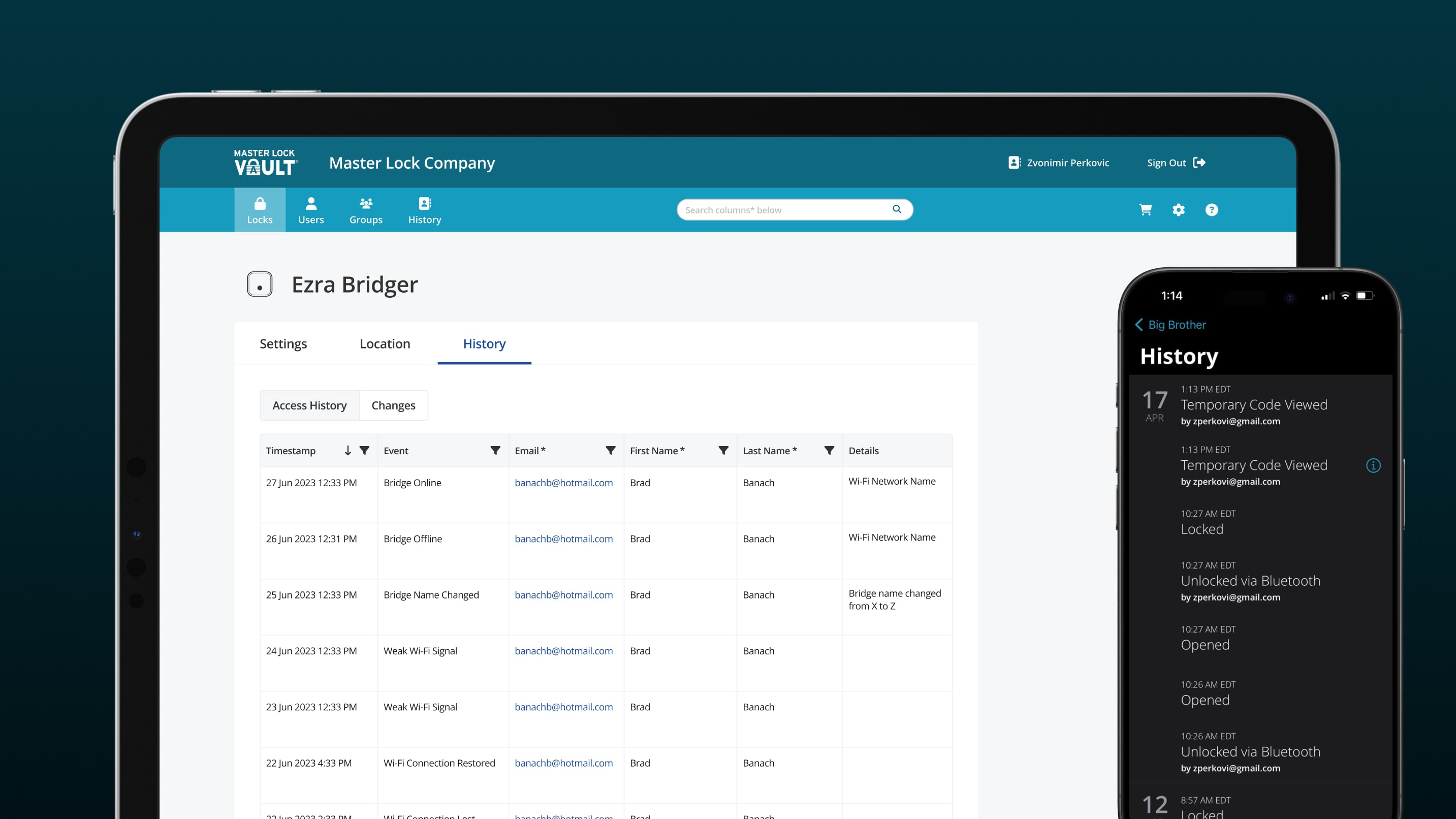This screenshot has width=1456, height=819.
Task: Open the Event column filter
Action: [x=495, y=451]
